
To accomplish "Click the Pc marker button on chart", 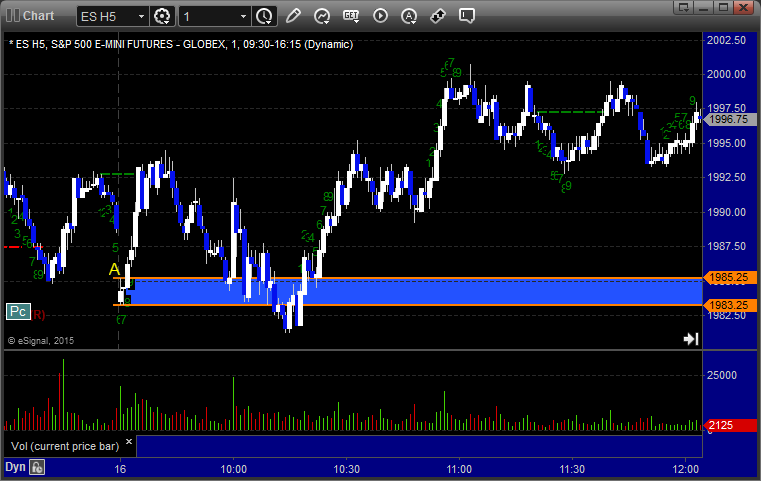I will click(18, 312).
